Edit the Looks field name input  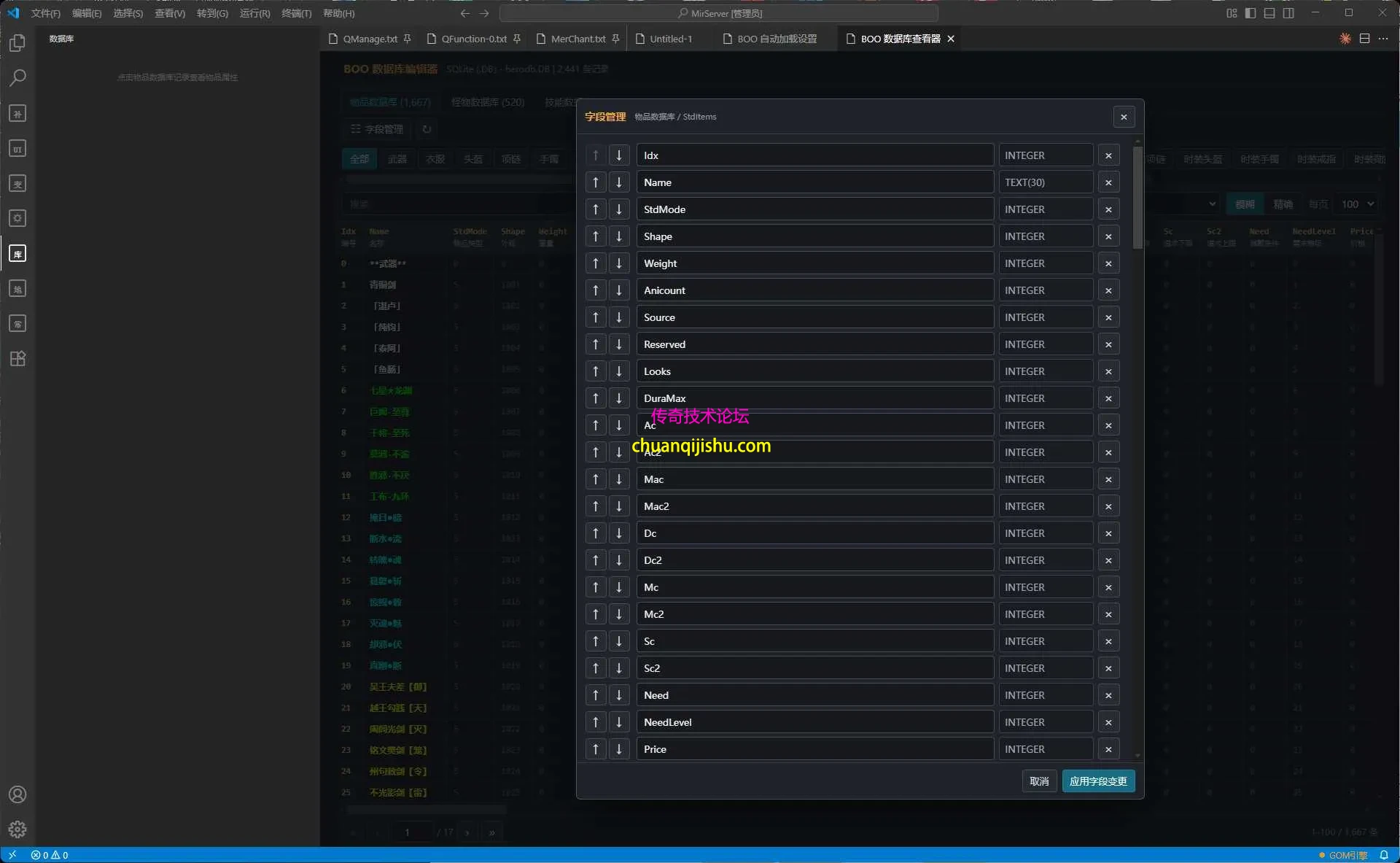coord(814,371)
